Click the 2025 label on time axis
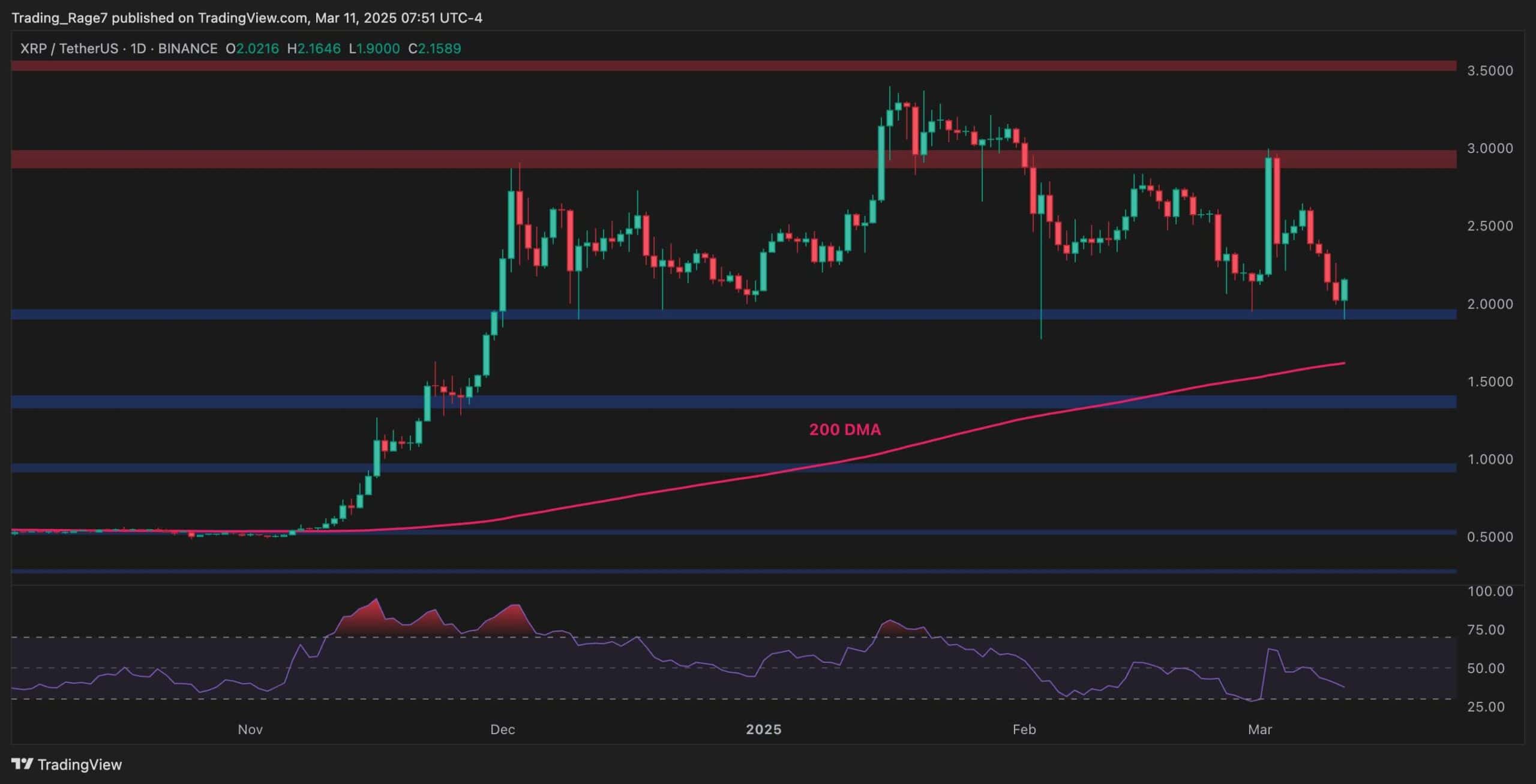The height and width of the screenshot is (784, 1536). 763,729
